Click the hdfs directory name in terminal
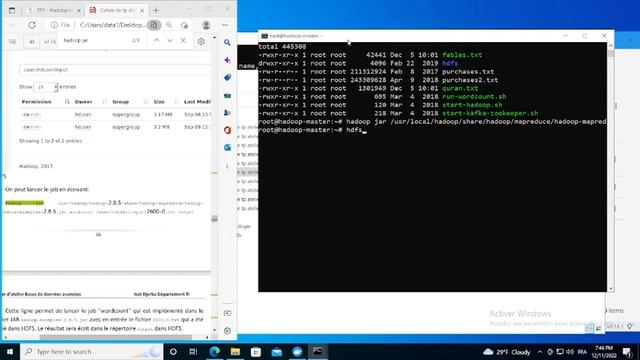The width and height of the screenshot is (640, 360). [450, 63]
